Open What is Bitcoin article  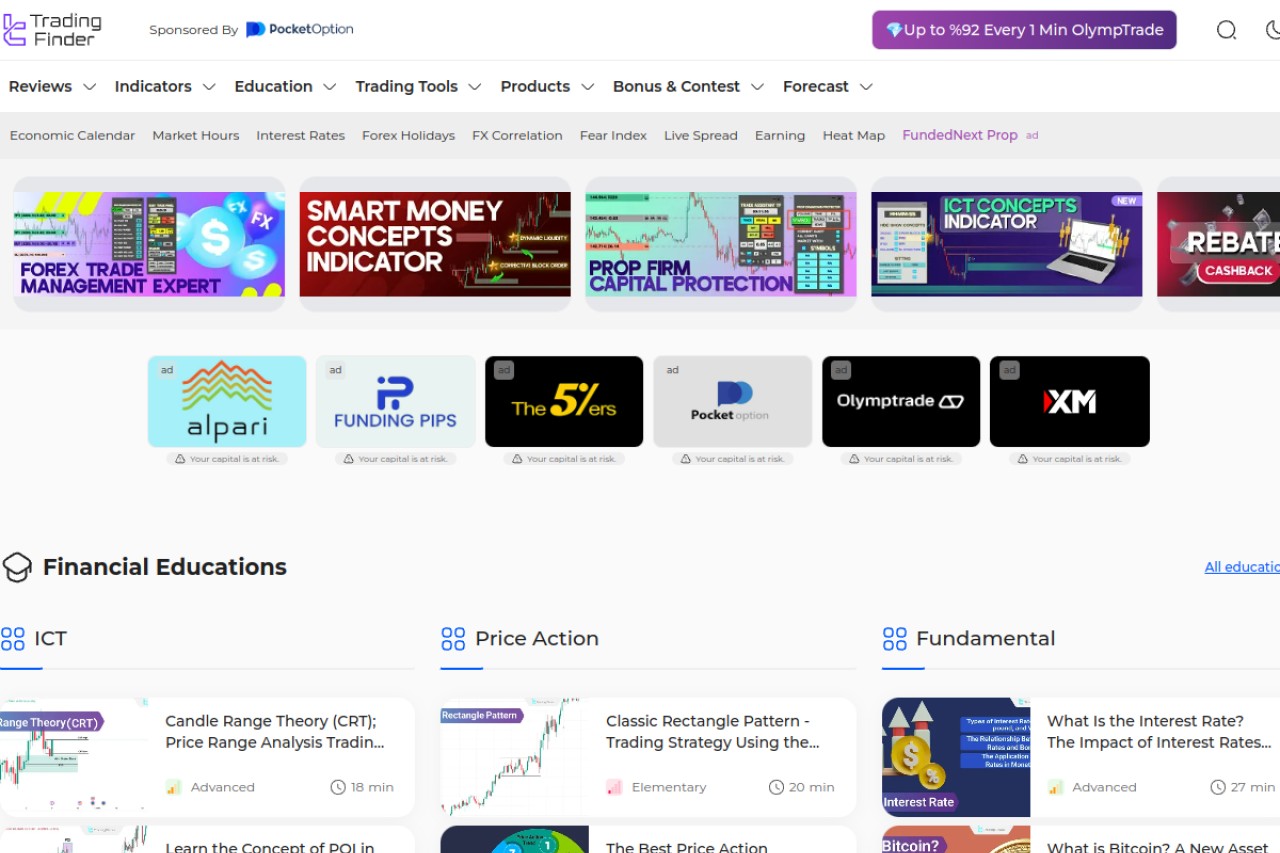pyautogui.click(x=1158, y=847)
